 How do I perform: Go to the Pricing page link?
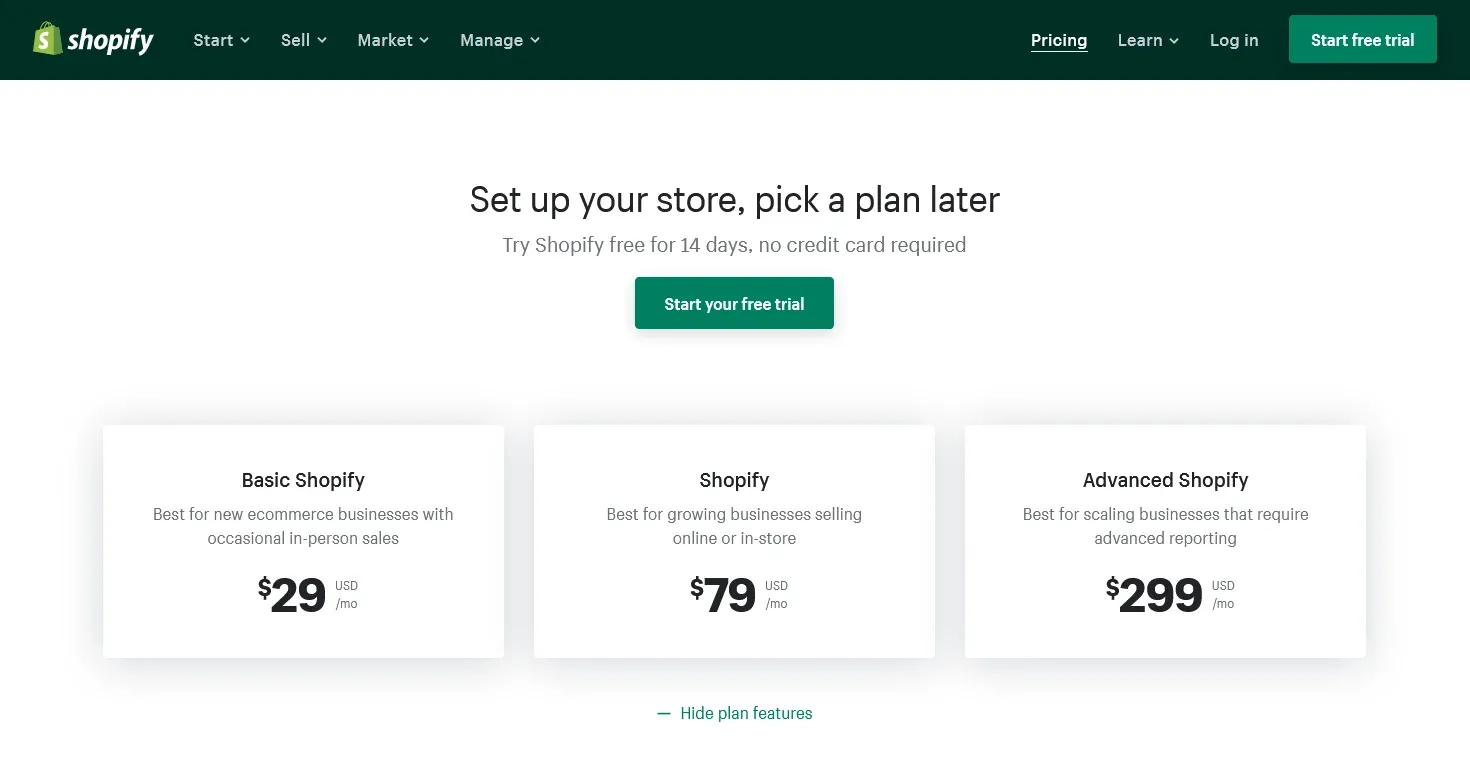[x=1058, y=40]
